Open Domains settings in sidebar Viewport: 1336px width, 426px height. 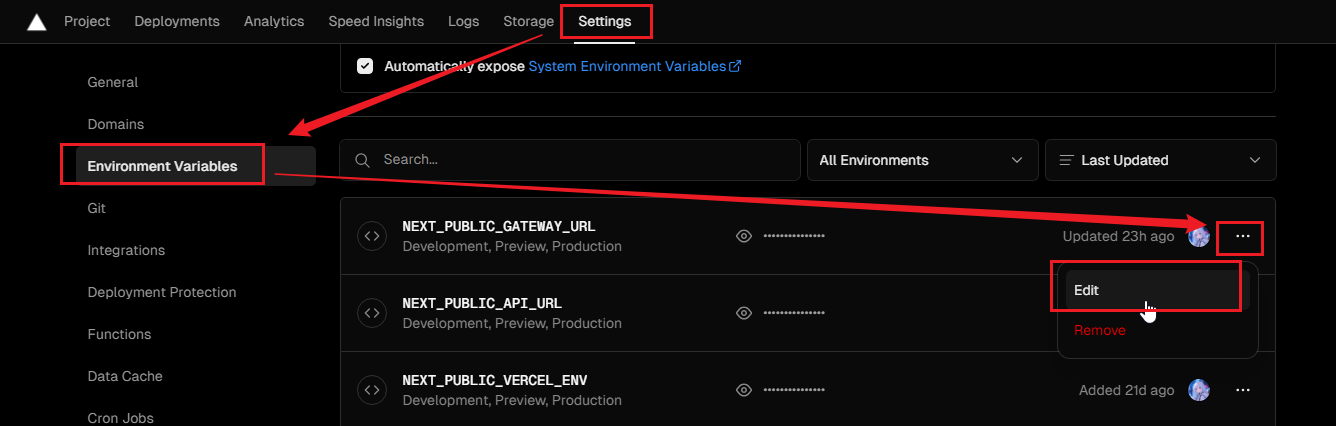point(116,124)
